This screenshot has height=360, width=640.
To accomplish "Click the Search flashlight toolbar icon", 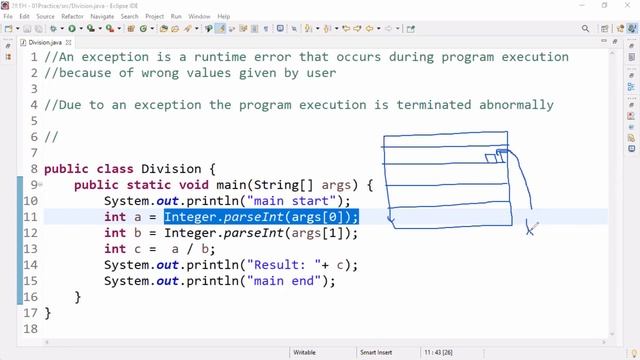I will [188, 29].
